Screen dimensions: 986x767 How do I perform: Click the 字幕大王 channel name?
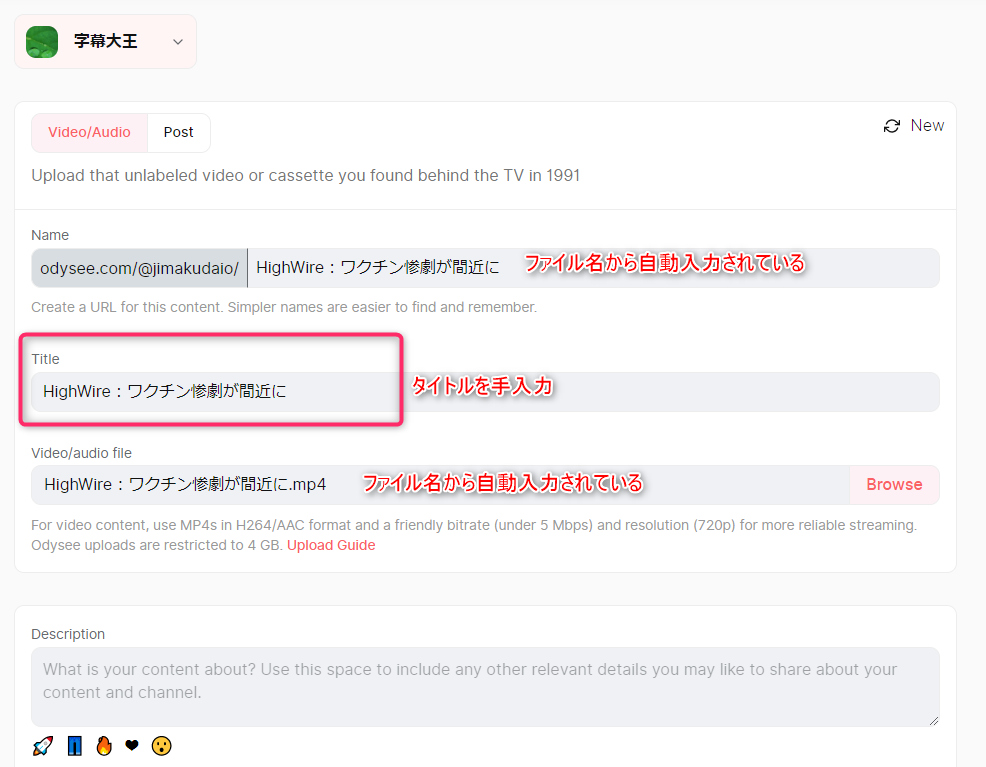106,42
